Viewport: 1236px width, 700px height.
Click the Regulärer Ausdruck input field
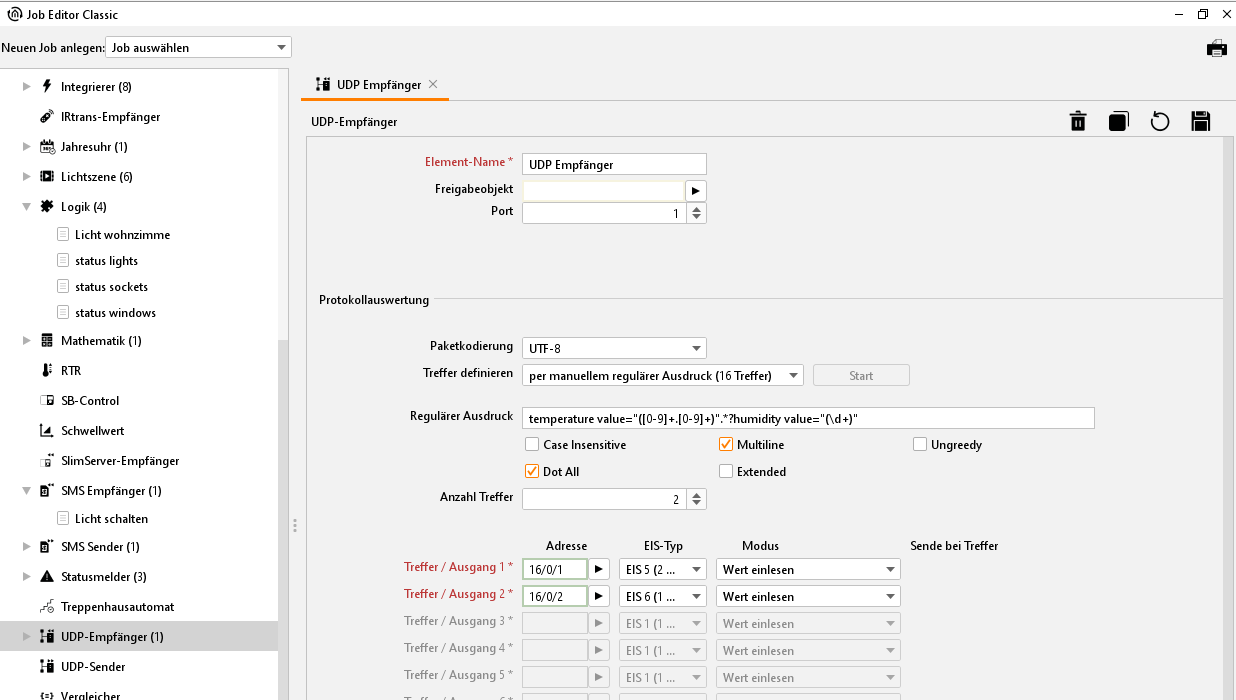808,418
